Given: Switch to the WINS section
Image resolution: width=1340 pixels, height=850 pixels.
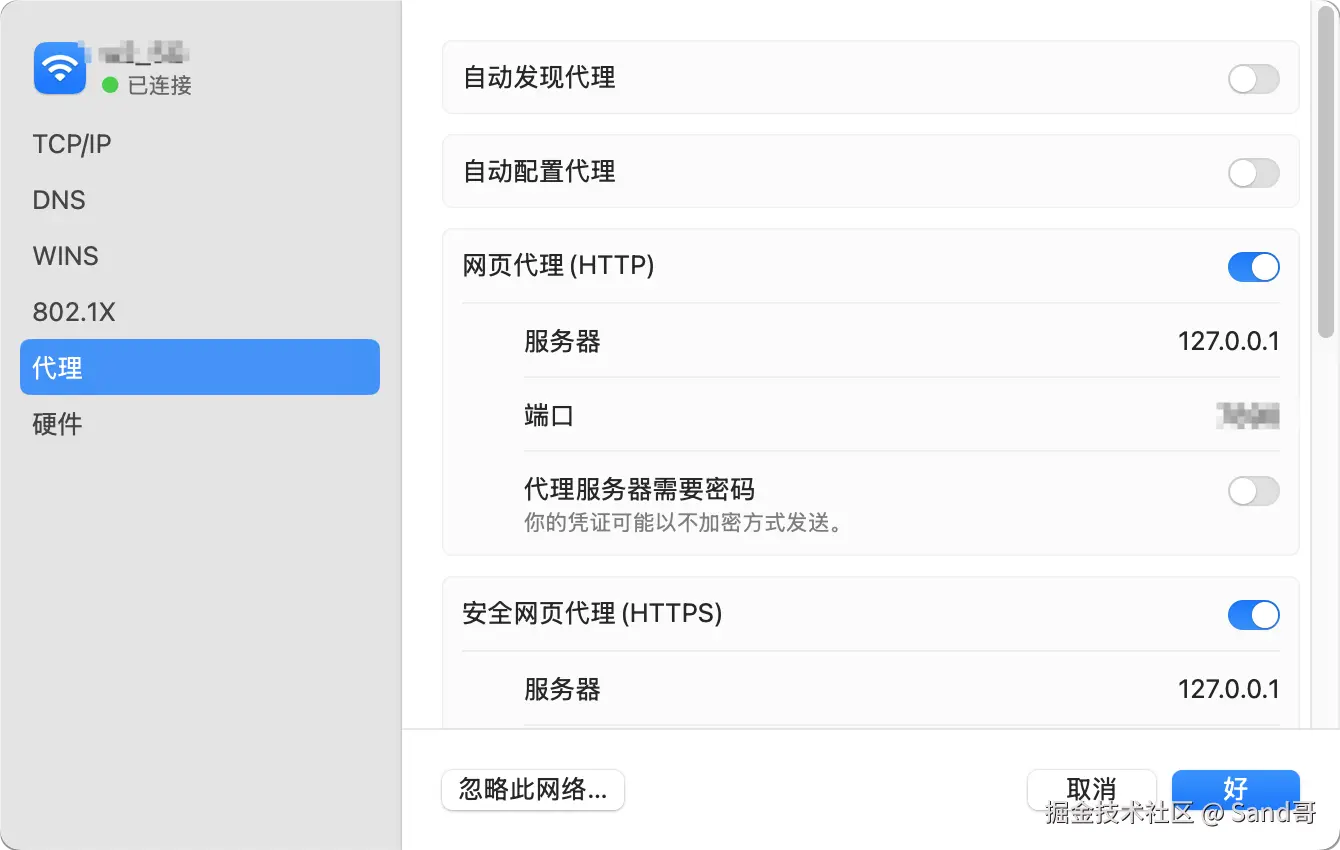Looking at the screenshot, I should pos(65,256).
